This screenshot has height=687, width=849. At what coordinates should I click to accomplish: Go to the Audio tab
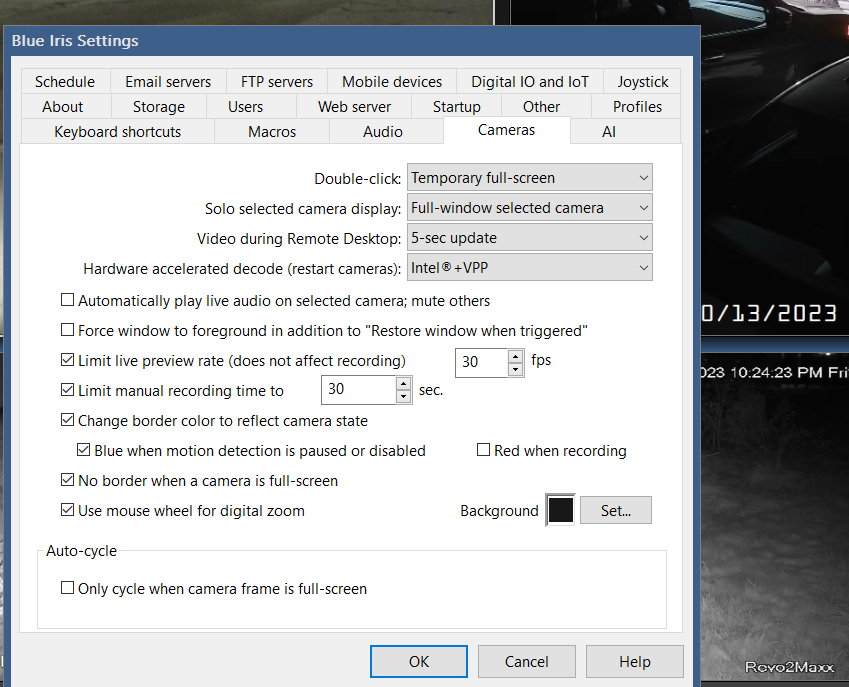[383, 132]
